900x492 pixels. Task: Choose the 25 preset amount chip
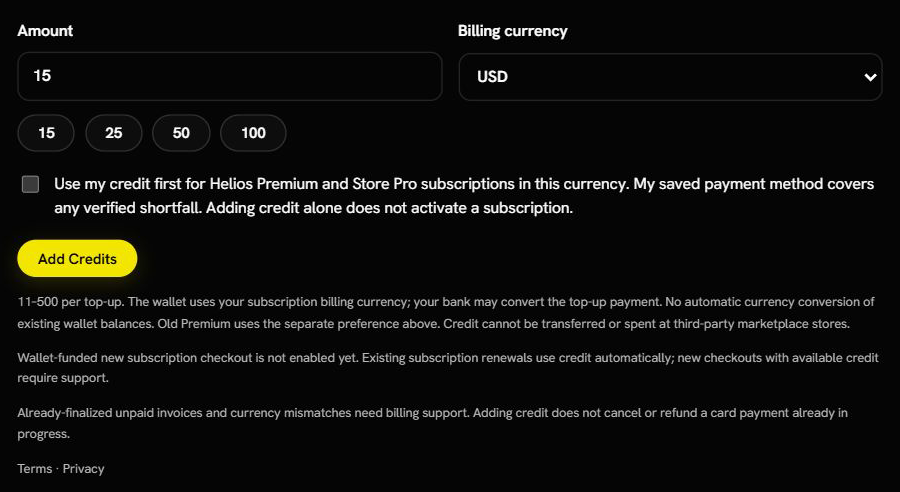point(114,133)
